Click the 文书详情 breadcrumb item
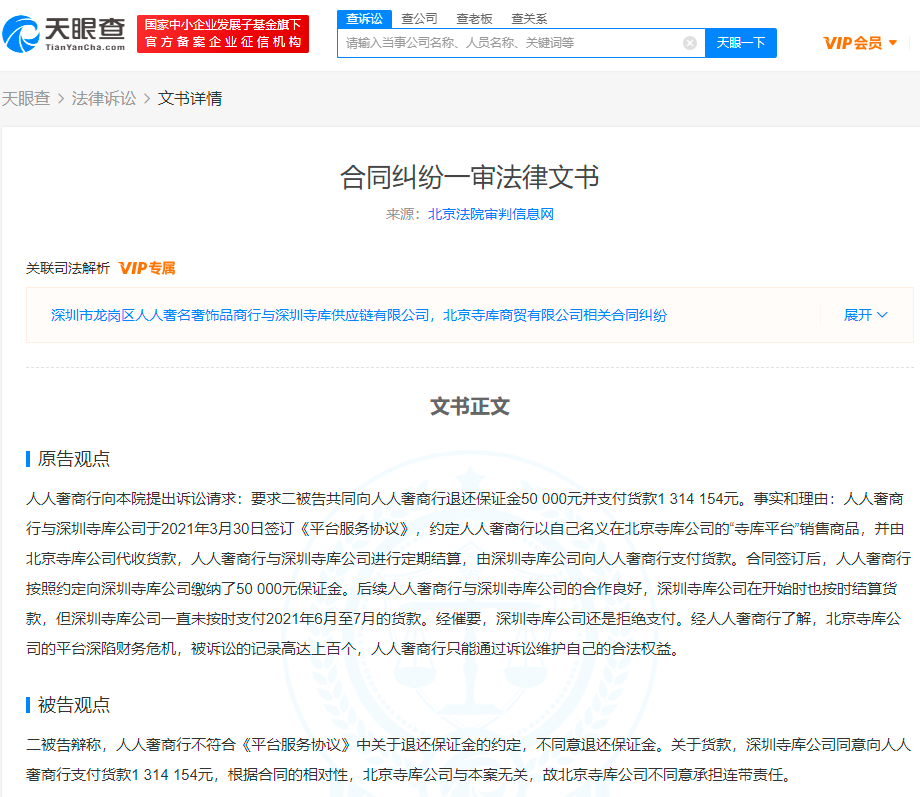 click(190, 98)
